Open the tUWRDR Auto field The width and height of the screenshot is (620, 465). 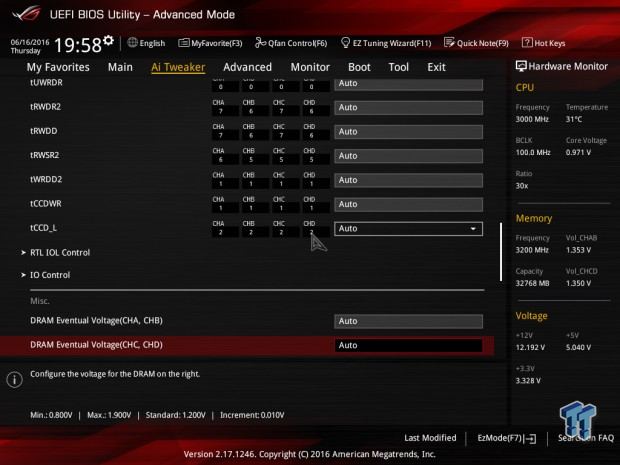408,84
